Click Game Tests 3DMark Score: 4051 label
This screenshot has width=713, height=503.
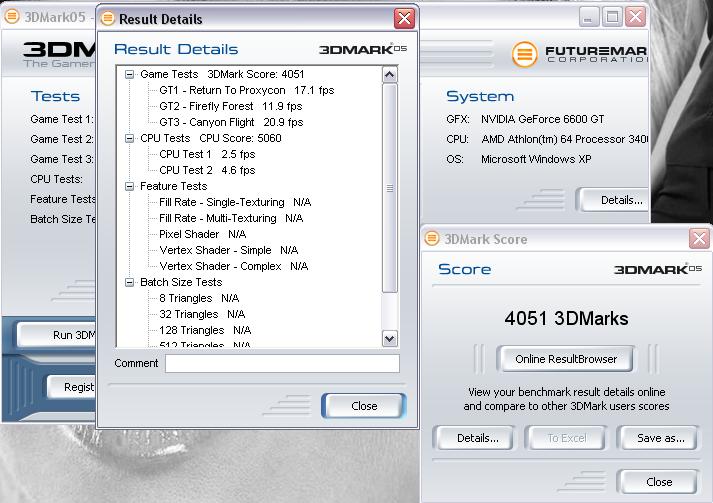222,74
